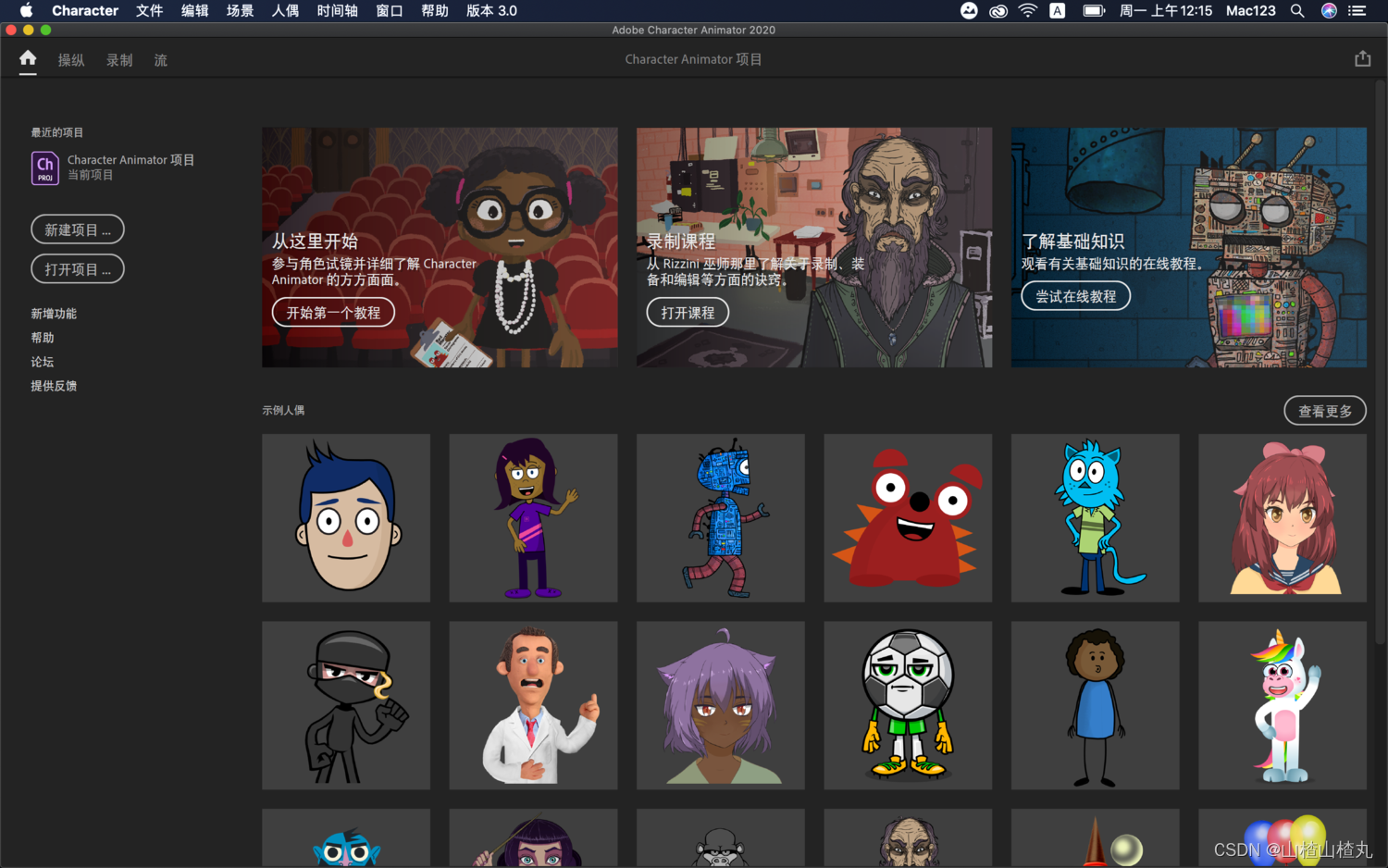
Task: Open the 编辑 menu
Action: tap(194, 11)
